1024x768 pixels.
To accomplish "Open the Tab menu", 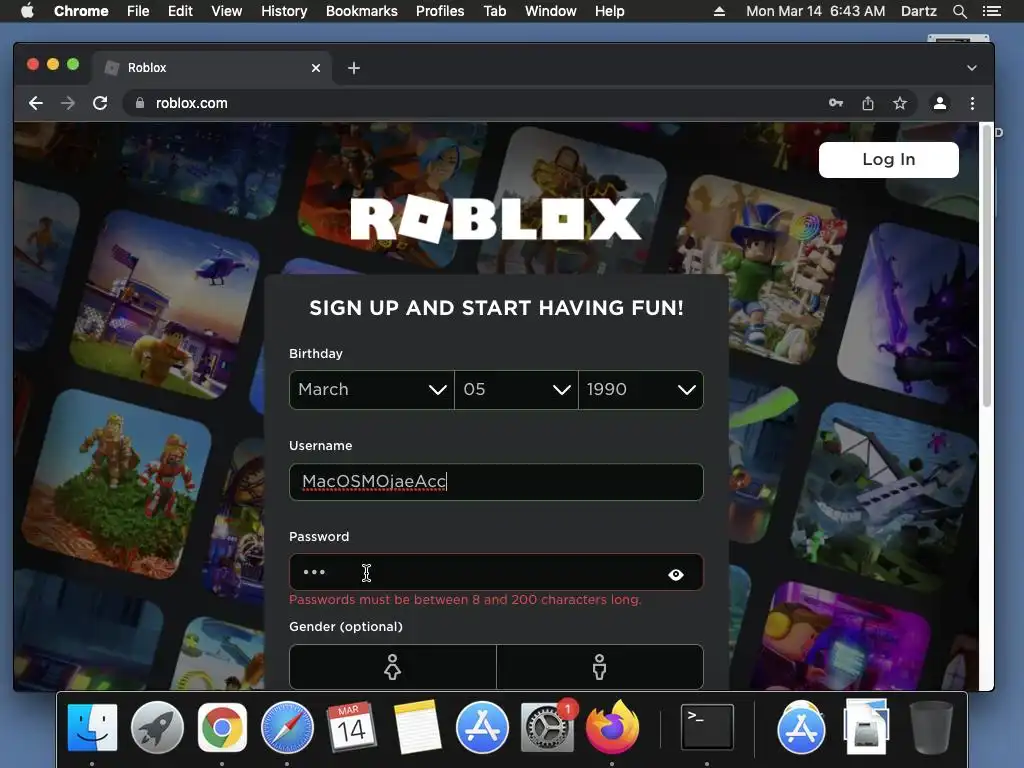I will pyautogui.click(x=494, y=11).
